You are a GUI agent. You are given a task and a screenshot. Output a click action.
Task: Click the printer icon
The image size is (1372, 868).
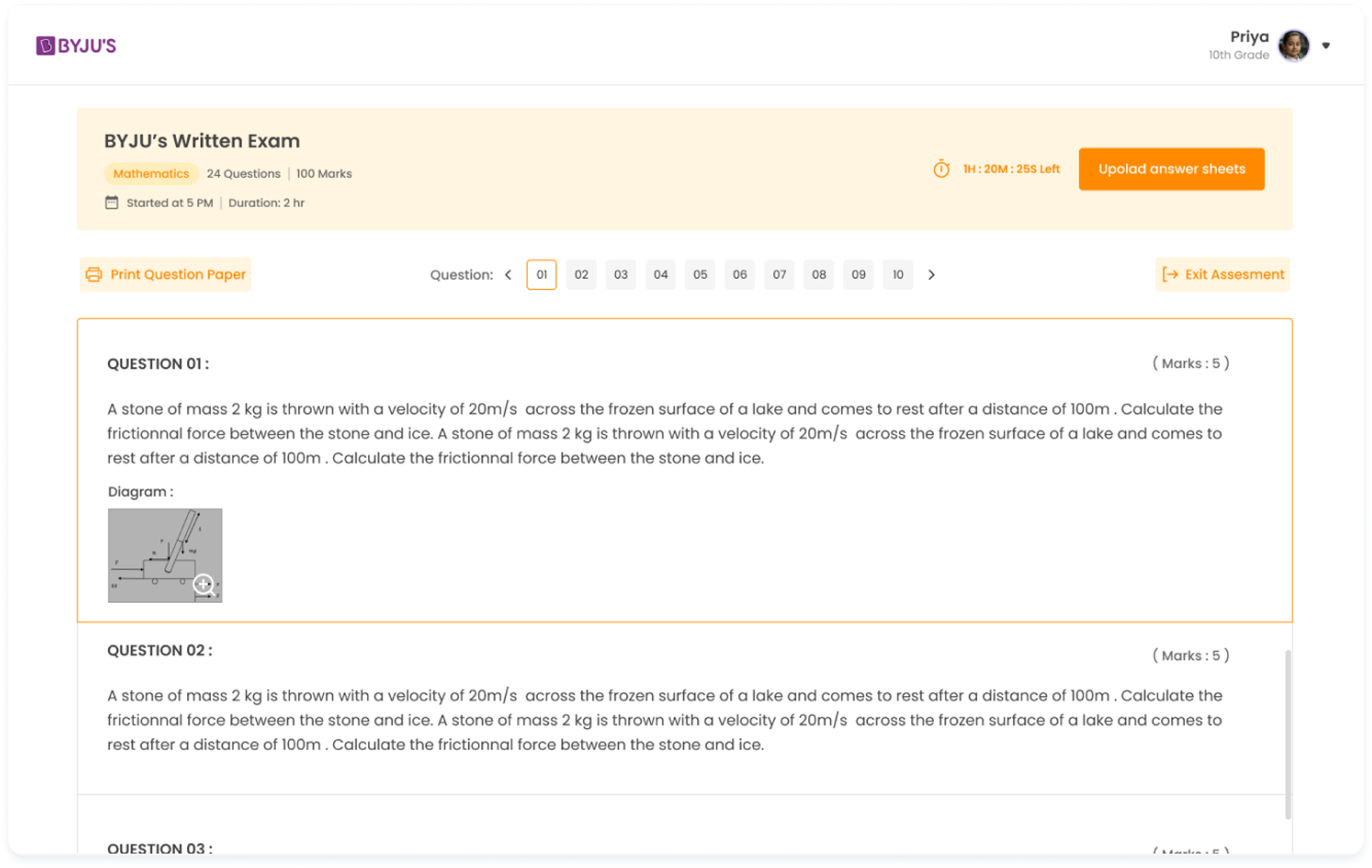pyautogui.click(x=94, y=275)
